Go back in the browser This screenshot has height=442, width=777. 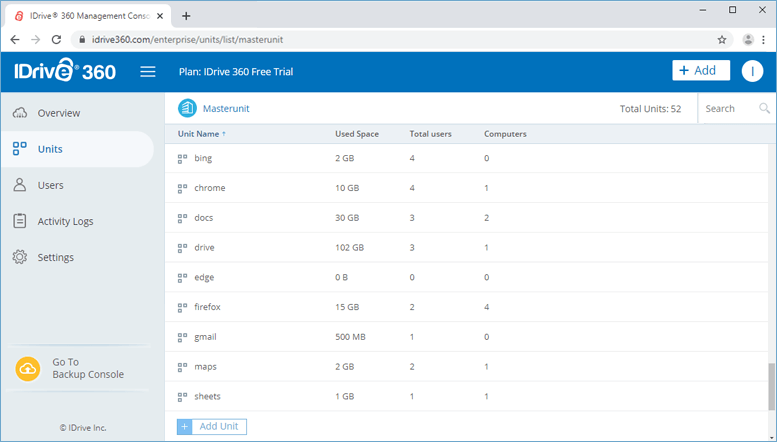pyautogui.click(x=15, y=40)
